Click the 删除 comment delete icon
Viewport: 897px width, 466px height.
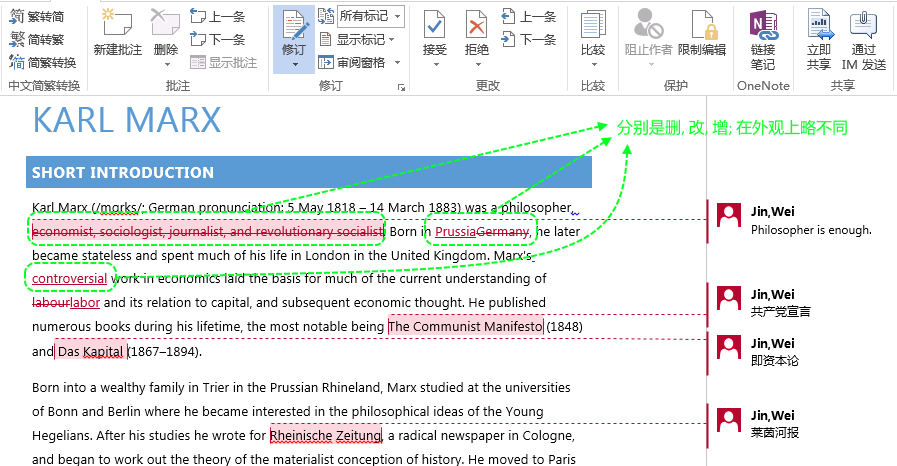click(165, 23)
